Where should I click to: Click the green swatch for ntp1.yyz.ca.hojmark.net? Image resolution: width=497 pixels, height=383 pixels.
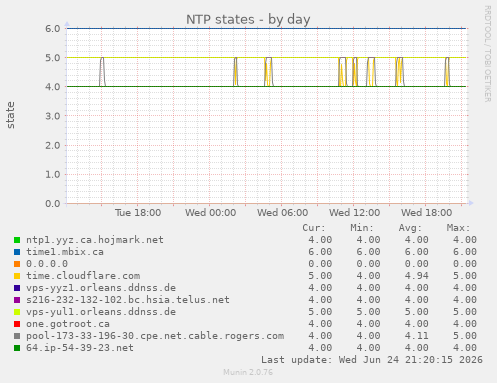pyautogui.click(x=17, y=240)
